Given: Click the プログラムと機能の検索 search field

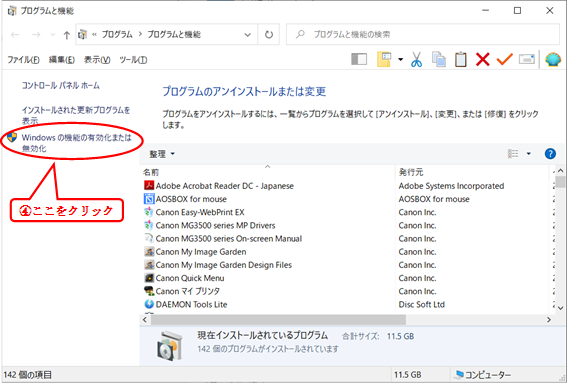Looking at the screenshot, I should (423, 34).
